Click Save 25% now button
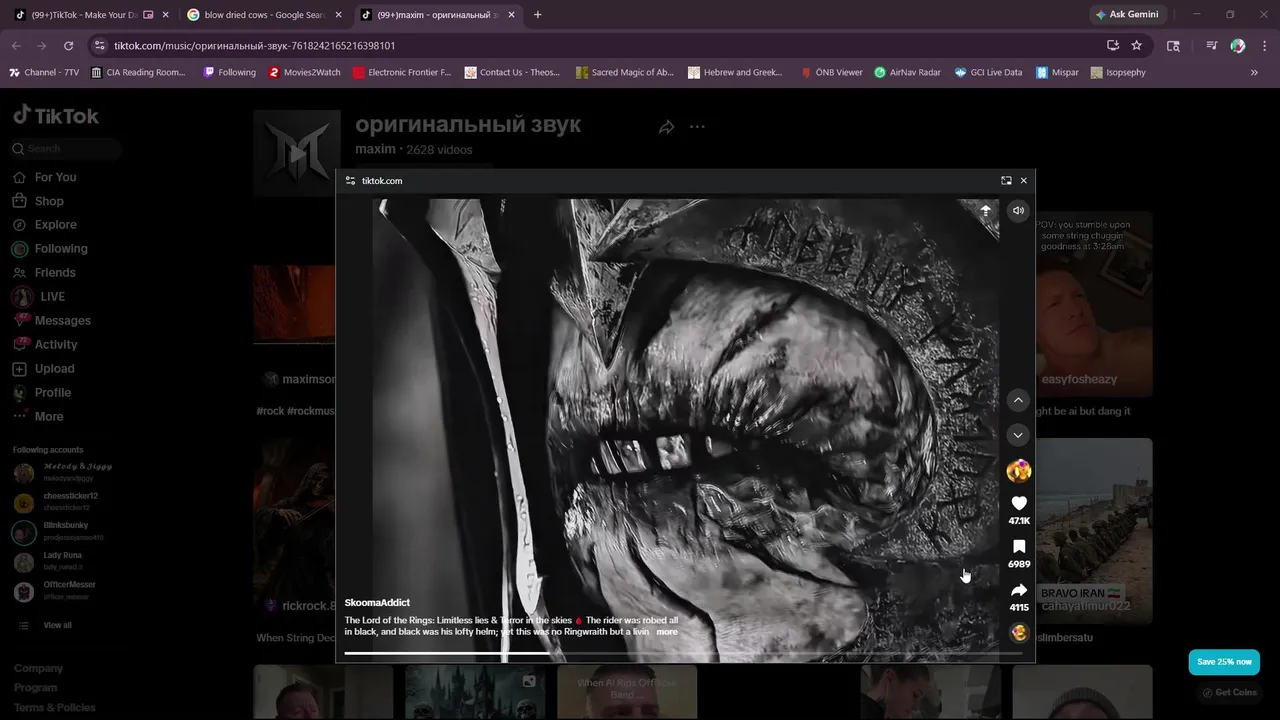 [x=1224, y=662]
